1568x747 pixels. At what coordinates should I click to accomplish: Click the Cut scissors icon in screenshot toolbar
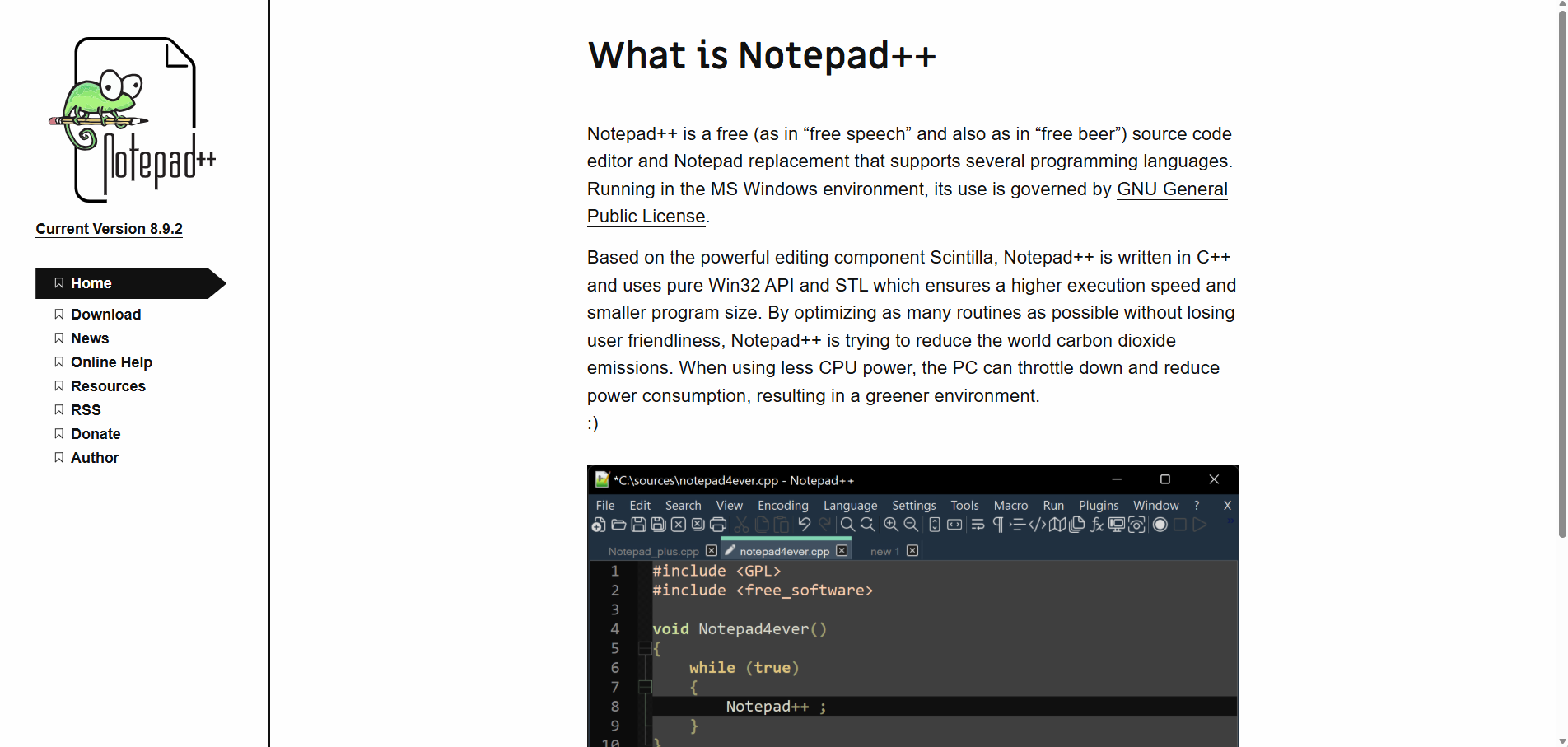[x=741, y=525]
